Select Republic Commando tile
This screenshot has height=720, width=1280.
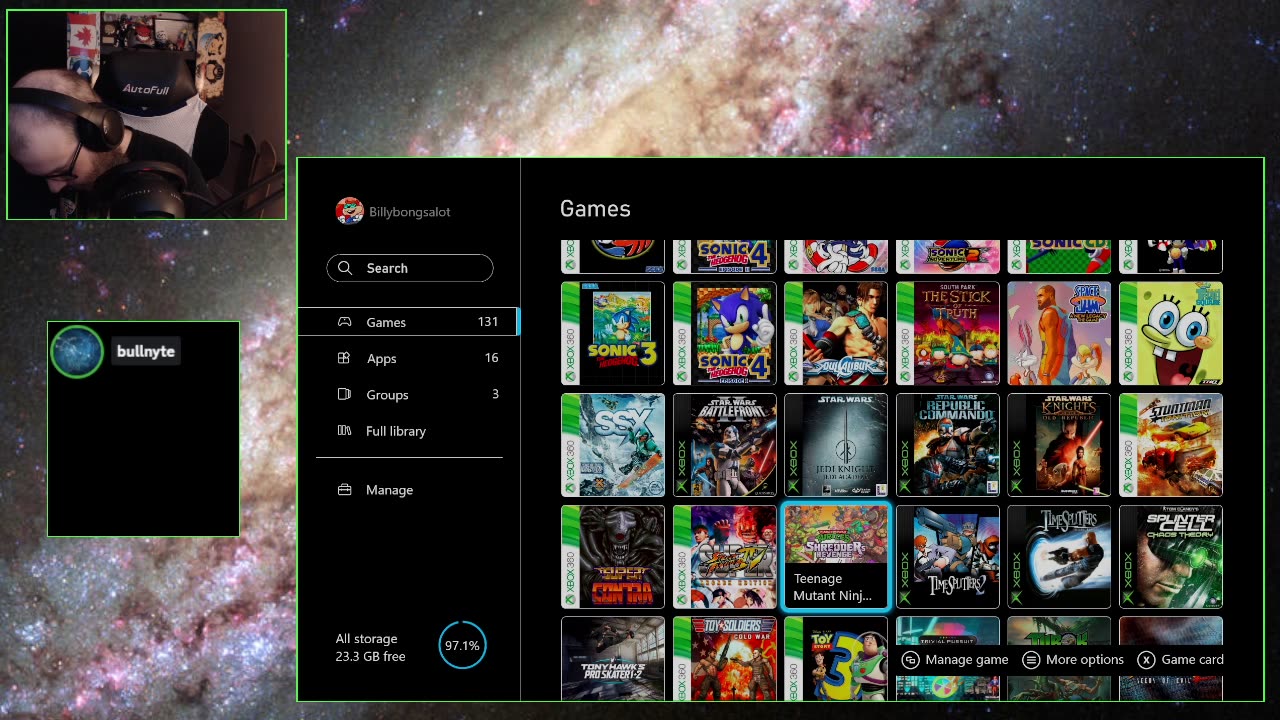click(948, 445)
